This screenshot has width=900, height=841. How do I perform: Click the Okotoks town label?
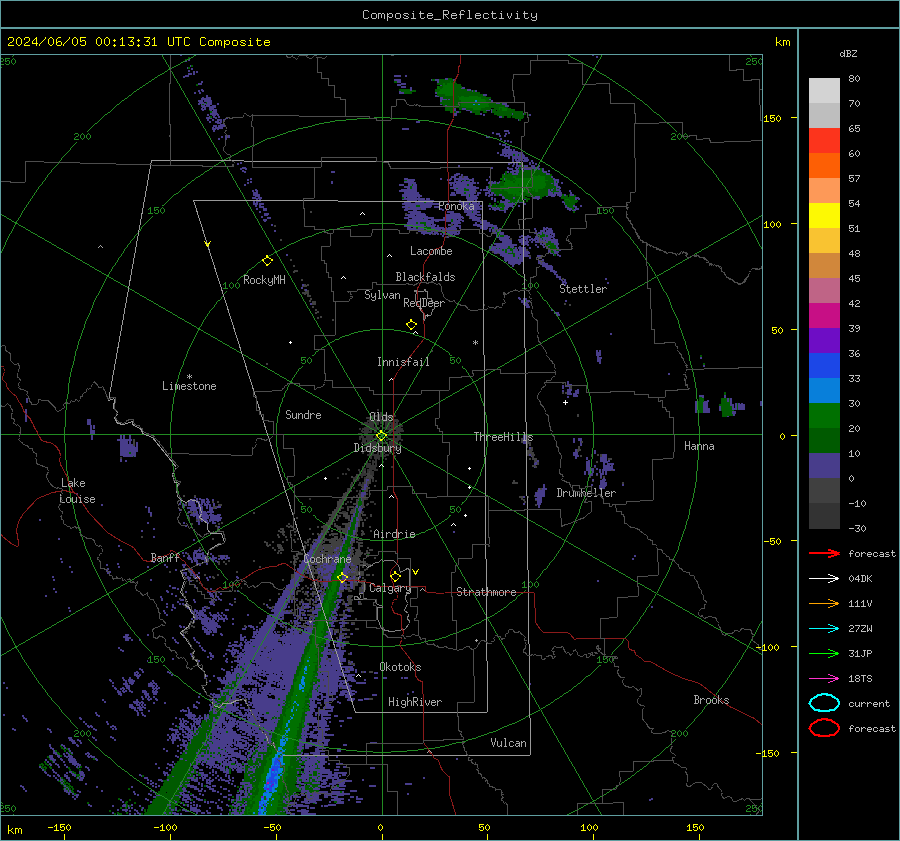coord(400,667)
